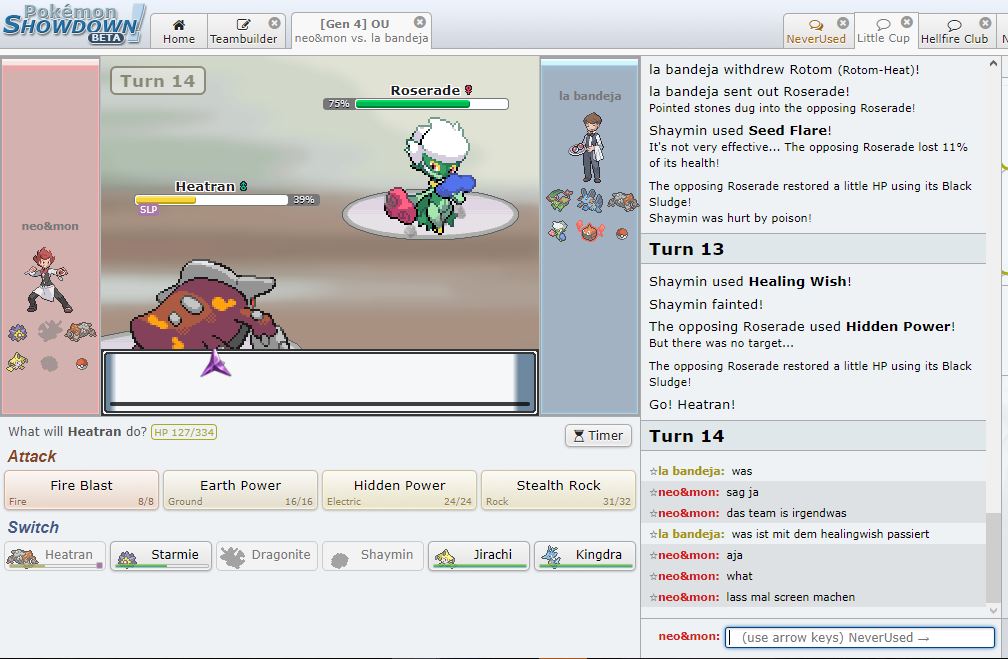Click the opposing Roserade battle sprite
The height and width of the screenshot is (659, 1008).
pos(432,176)
